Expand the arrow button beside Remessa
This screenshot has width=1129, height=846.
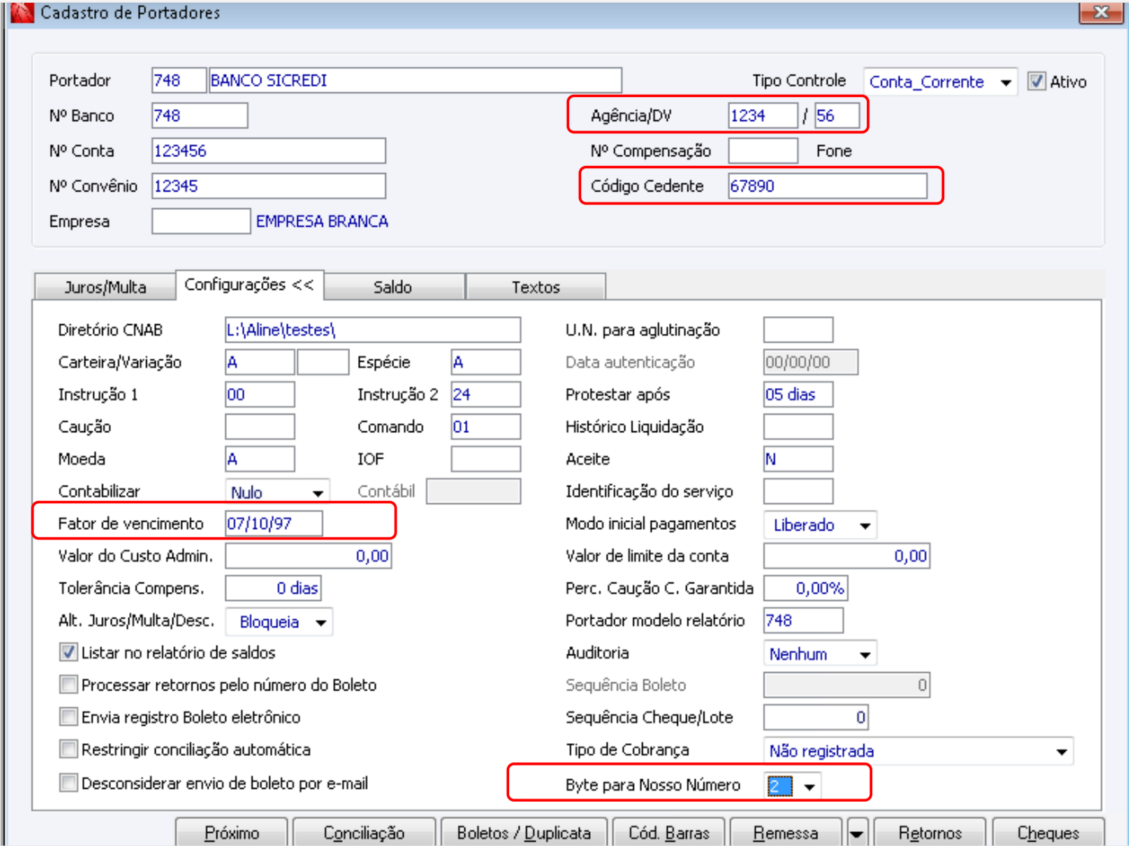point(857,833)
